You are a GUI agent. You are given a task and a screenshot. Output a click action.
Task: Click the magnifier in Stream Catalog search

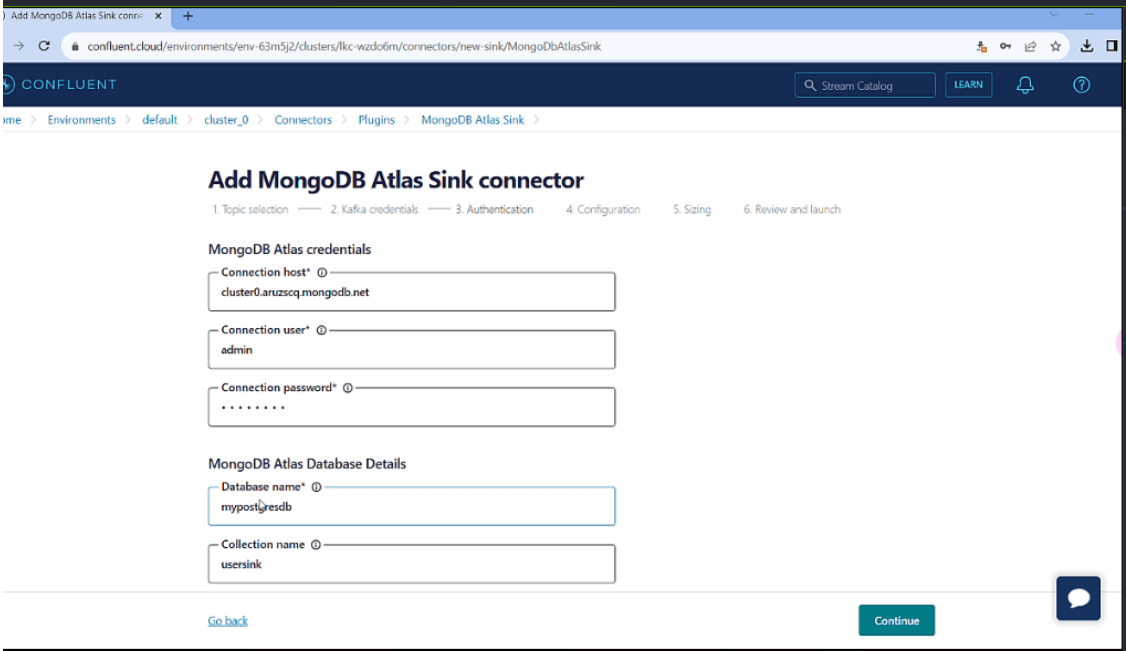tap(810, 85)
